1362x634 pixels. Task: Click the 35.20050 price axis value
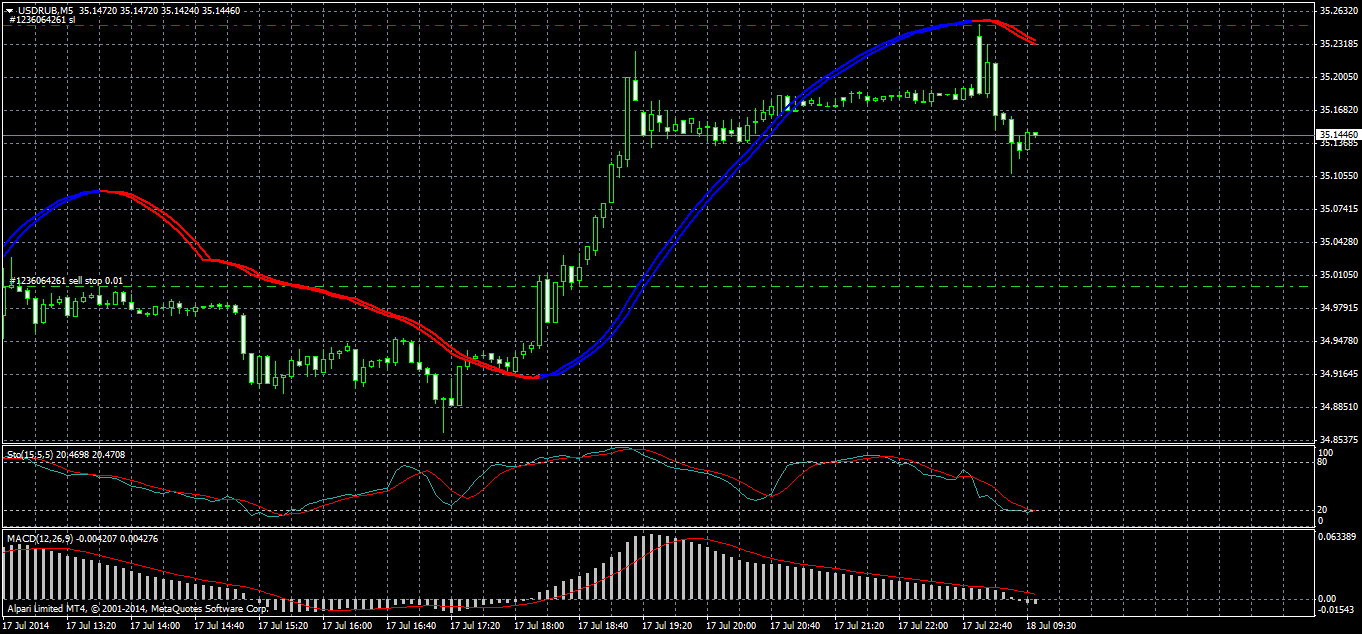pos(1337,76)
